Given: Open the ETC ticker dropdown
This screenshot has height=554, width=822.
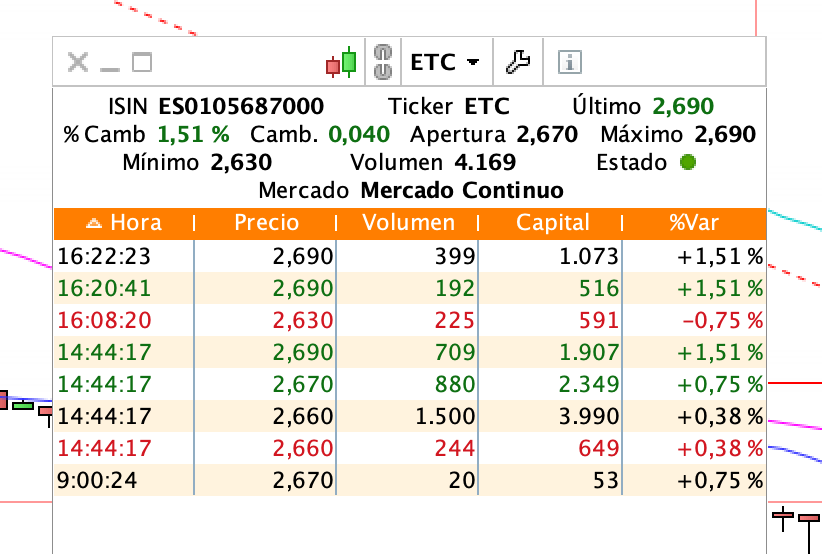Looking at the screenshot, I should pos(445,62).
